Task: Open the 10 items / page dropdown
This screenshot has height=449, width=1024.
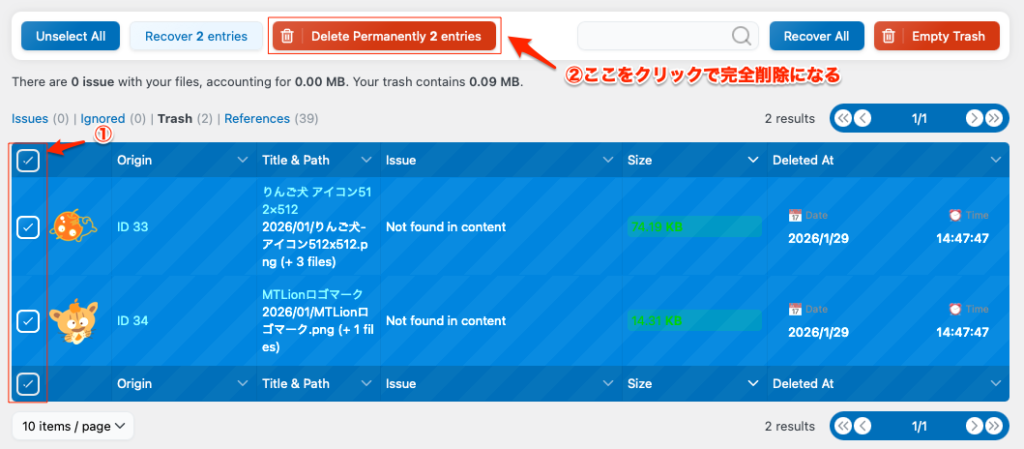Action: [x=72, y=426]
